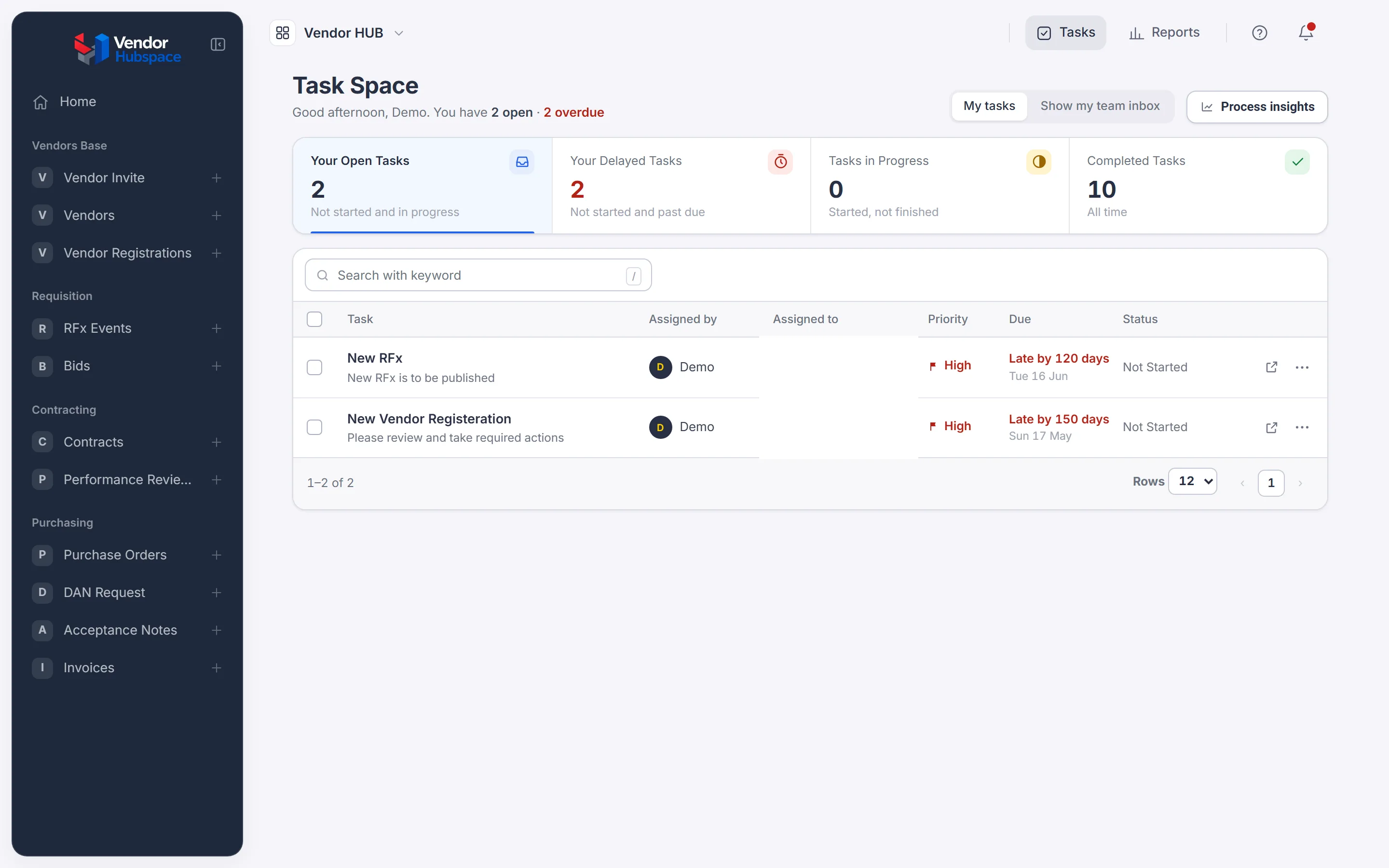Image resolution: width=1389 pixels, height=868 pixels.
Task: Focus the Search with keyword field
Action: (x=478, y=275)
